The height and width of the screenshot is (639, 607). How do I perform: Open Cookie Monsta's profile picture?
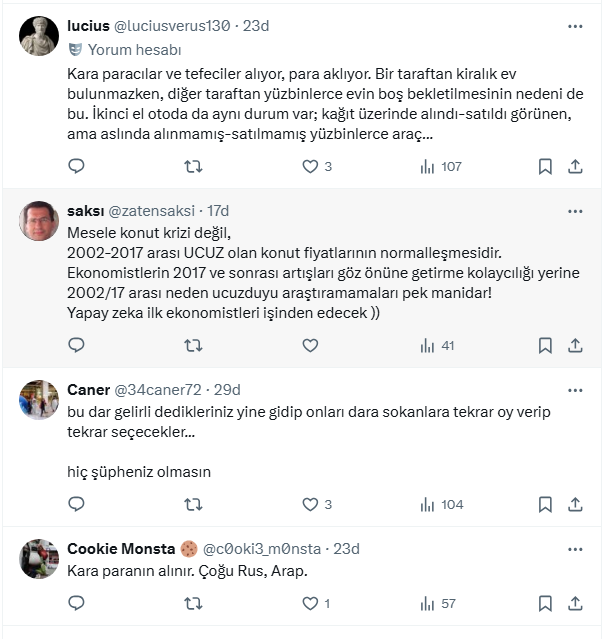[x=39, y=558]
